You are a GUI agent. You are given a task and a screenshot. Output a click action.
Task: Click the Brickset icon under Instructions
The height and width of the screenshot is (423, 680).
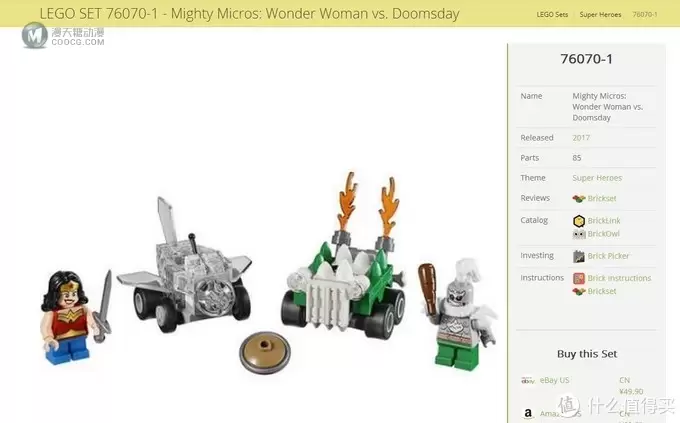(579, 292)
